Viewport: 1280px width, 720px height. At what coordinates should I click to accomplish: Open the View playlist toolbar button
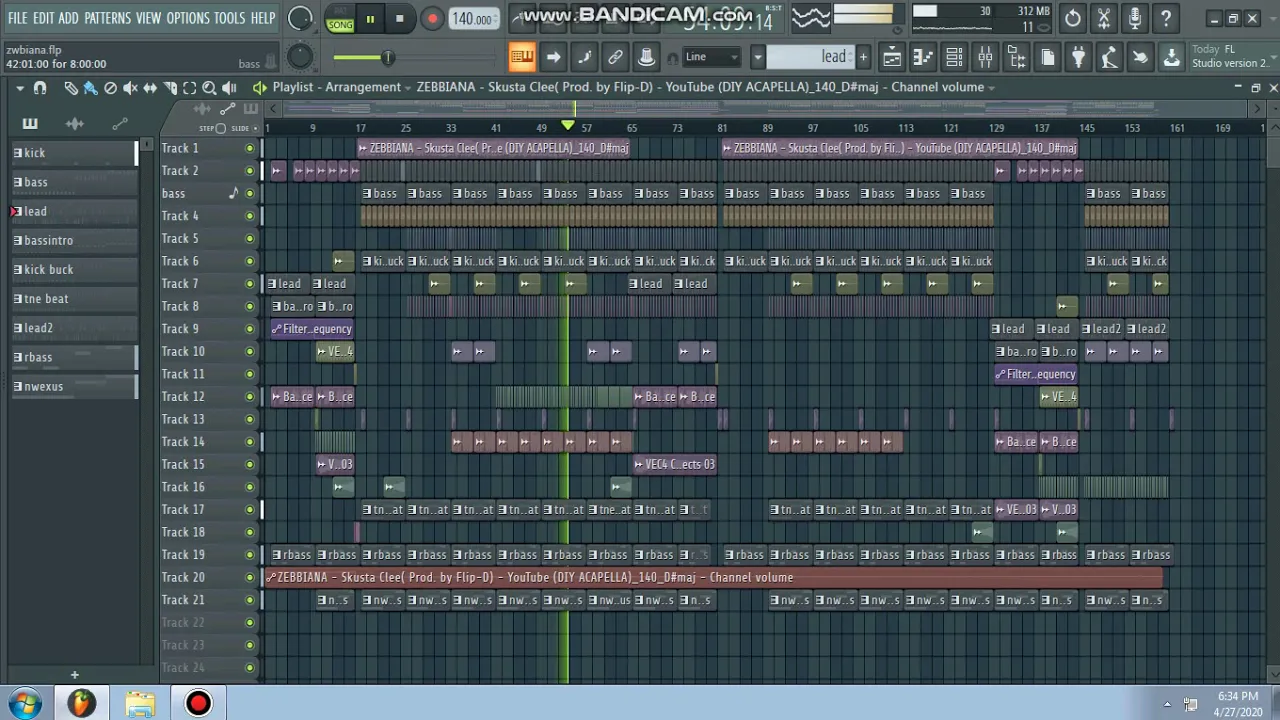pos(522,57)
